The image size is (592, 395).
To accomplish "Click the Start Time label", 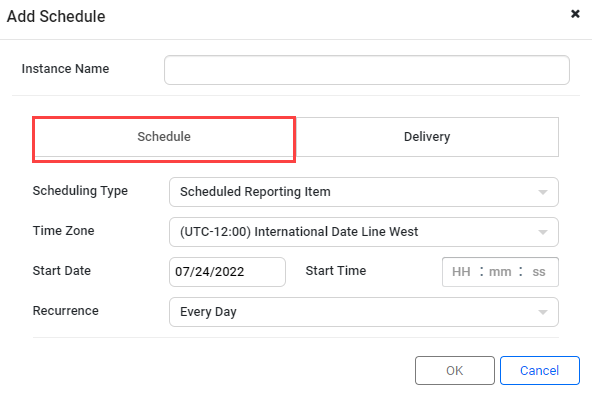I will [x=336, y=271].
